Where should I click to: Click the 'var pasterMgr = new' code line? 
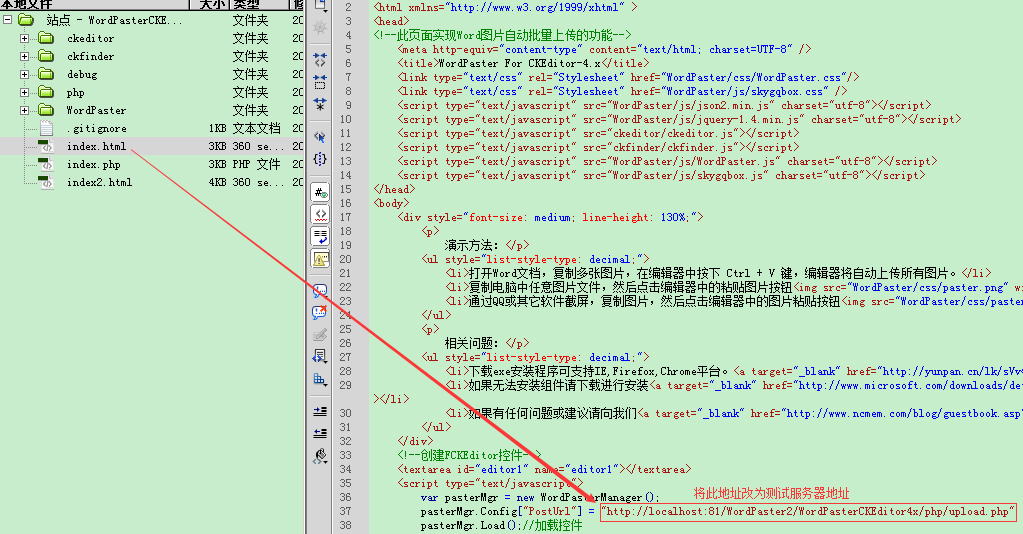[540, 497]
